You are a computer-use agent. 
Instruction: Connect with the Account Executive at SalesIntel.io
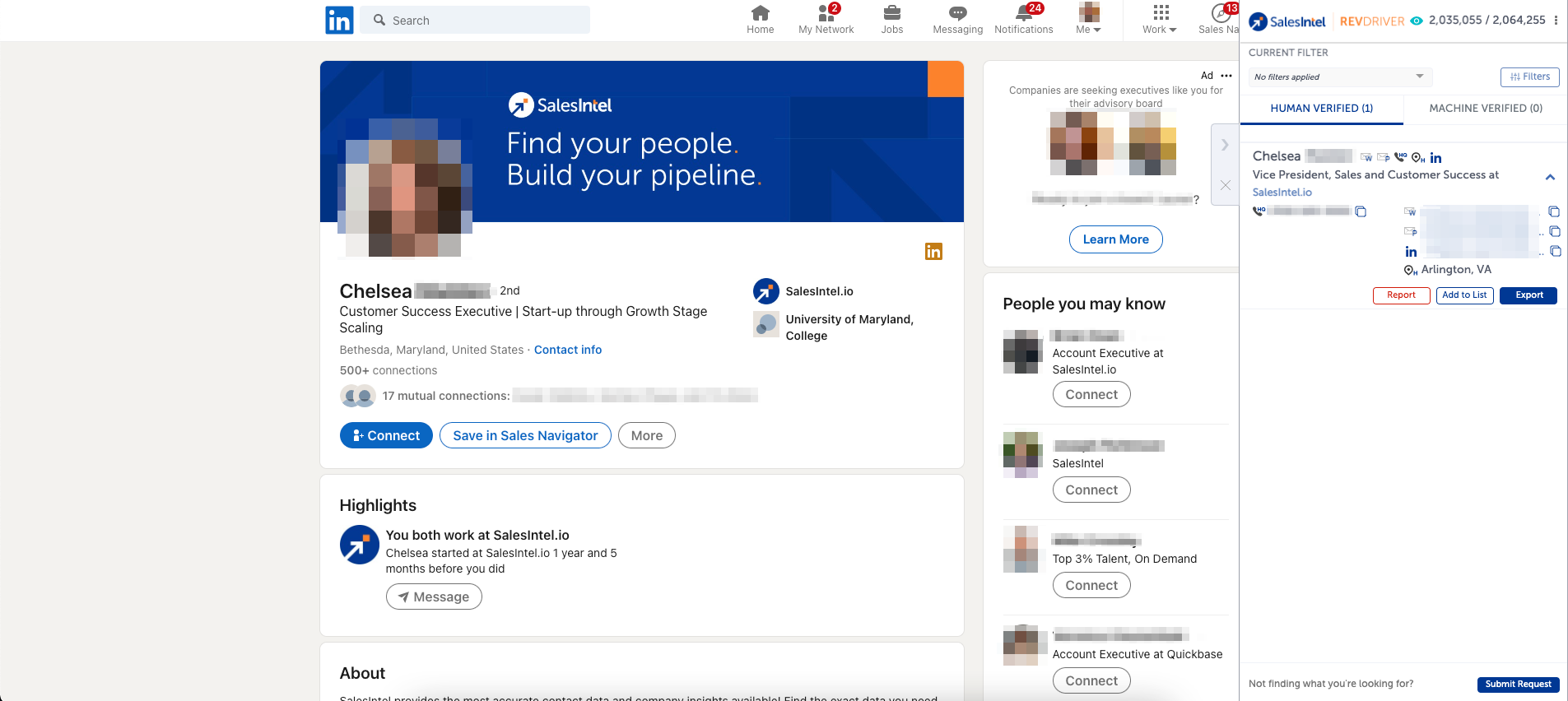point(1091,394)
